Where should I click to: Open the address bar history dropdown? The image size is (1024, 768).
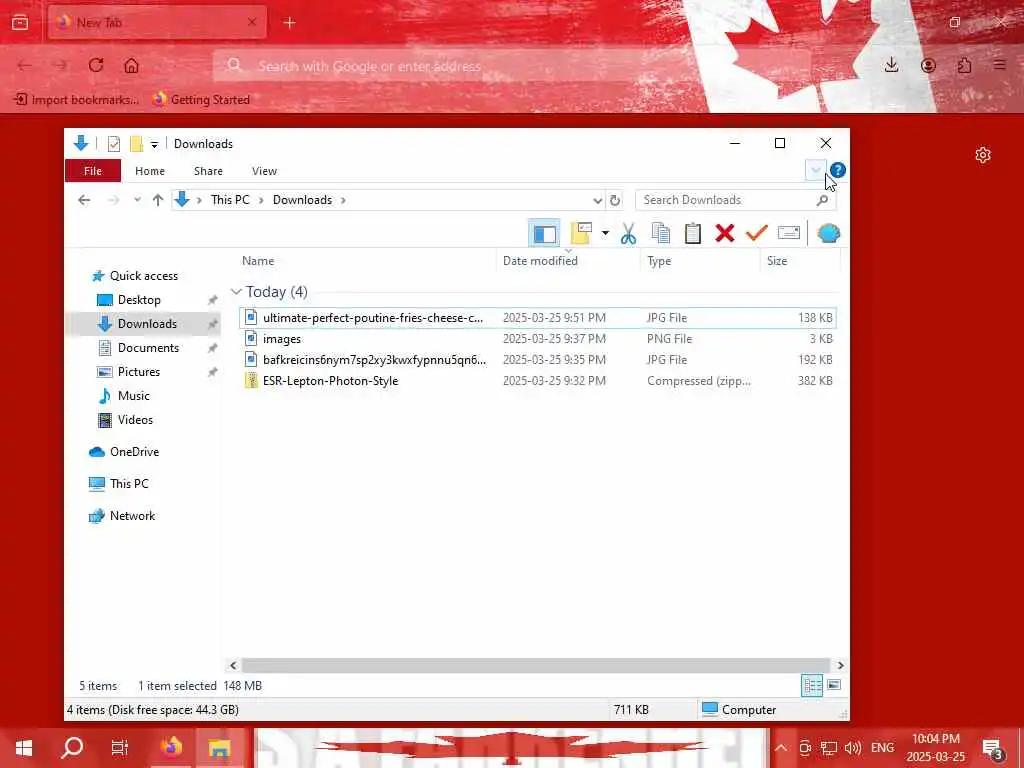597,200
